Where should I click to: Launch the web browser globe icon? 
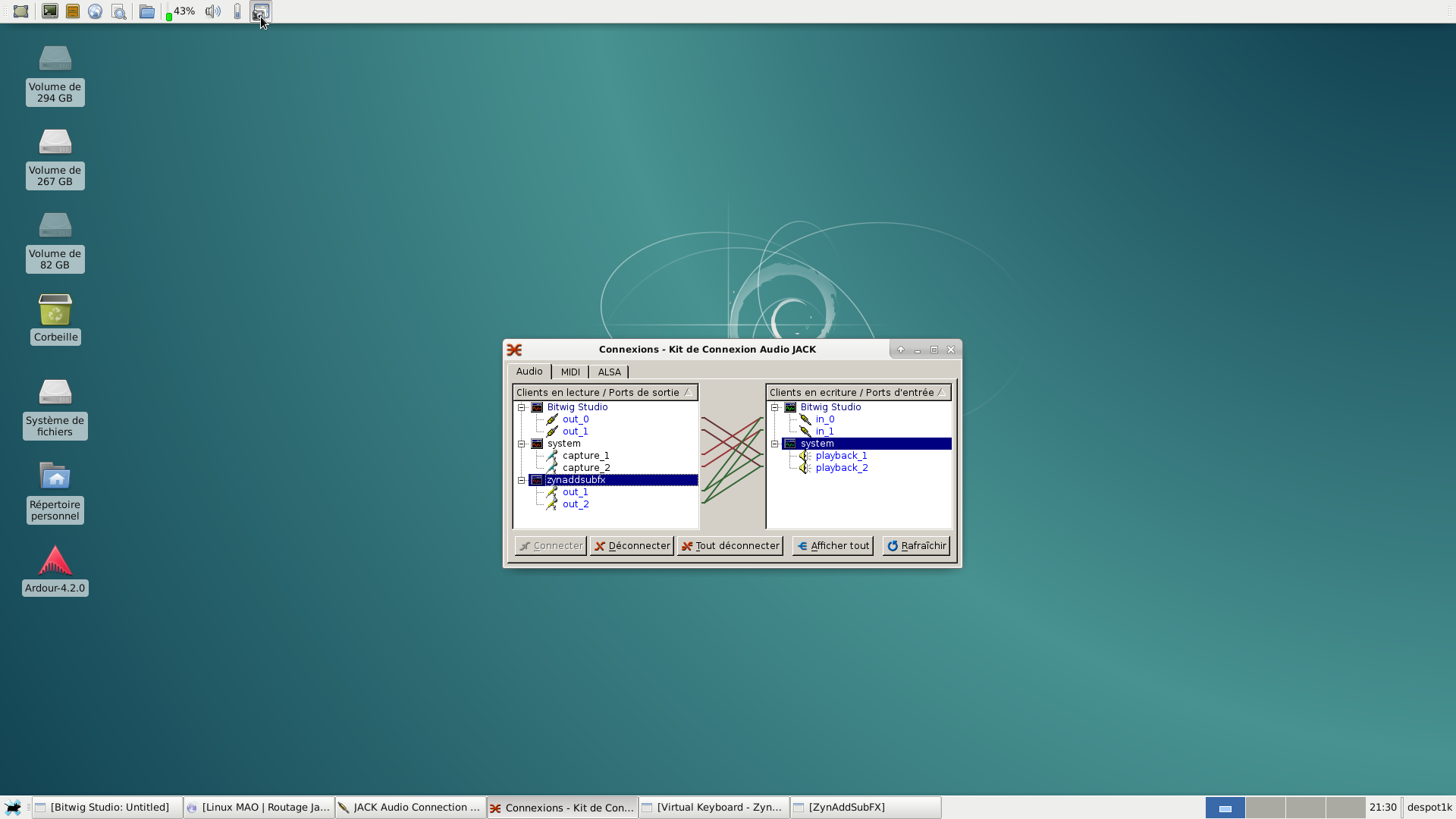[95, 11]
